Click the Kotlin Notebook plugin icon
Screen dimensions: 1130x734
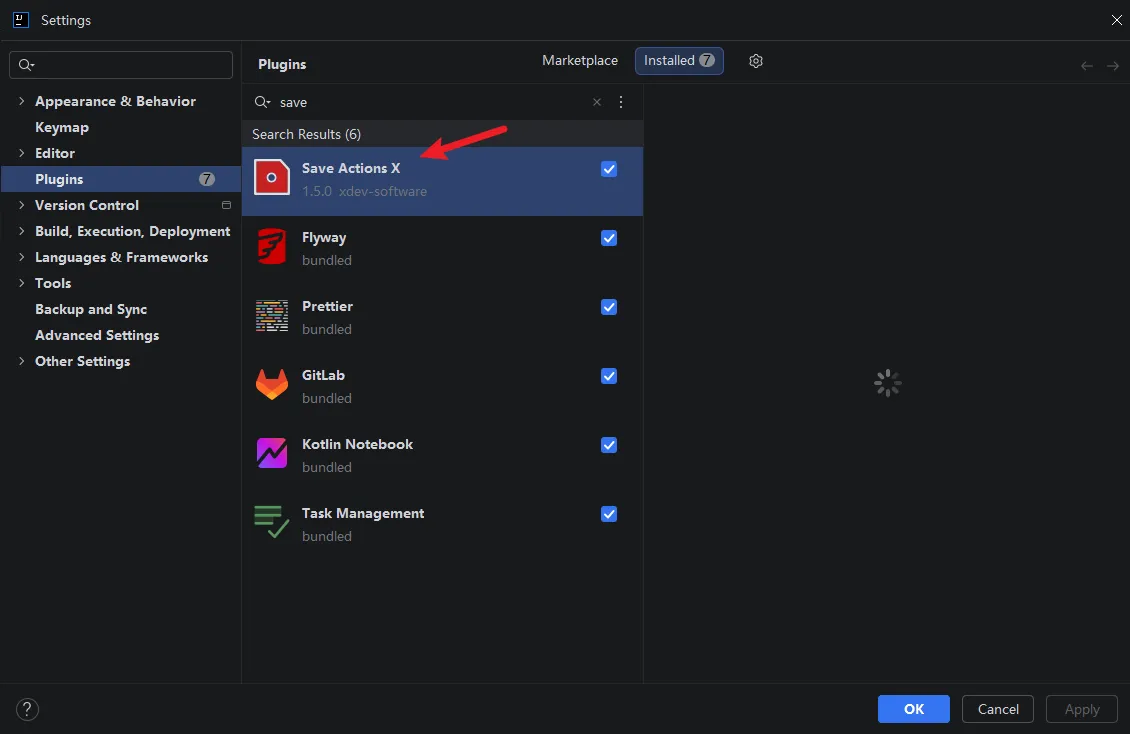[x=272, y=453]
